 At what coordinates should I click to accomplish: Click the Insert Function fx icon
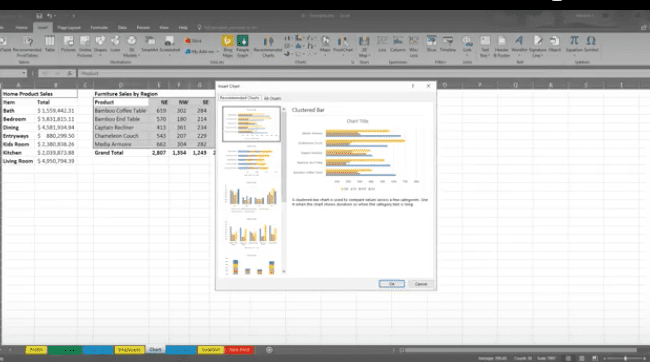coord(70,73)
